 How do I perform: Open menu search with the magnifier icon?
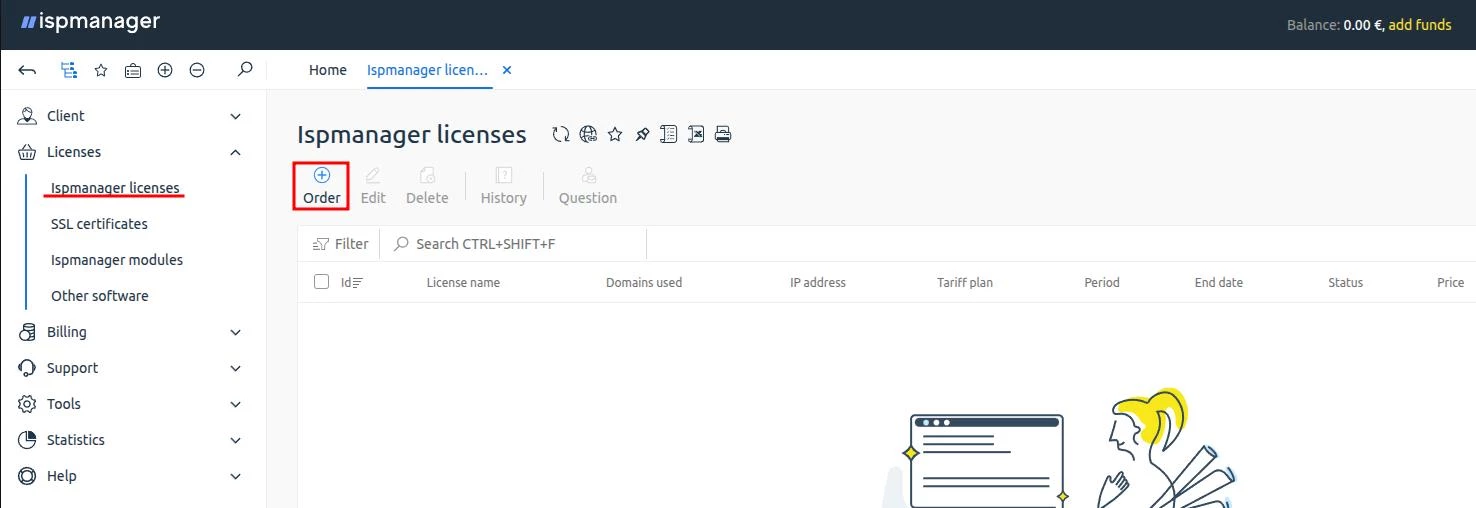(245, 70)
